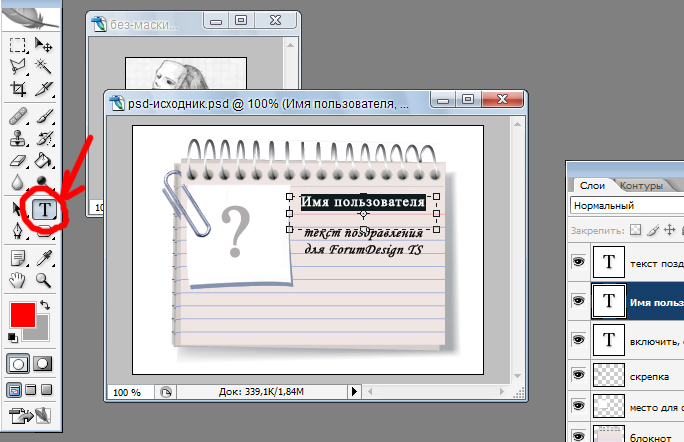This screenshot has width=684, height=442.
Task: Select the 'включить' text layer thumbnail
Action: [x=609, y=340]
